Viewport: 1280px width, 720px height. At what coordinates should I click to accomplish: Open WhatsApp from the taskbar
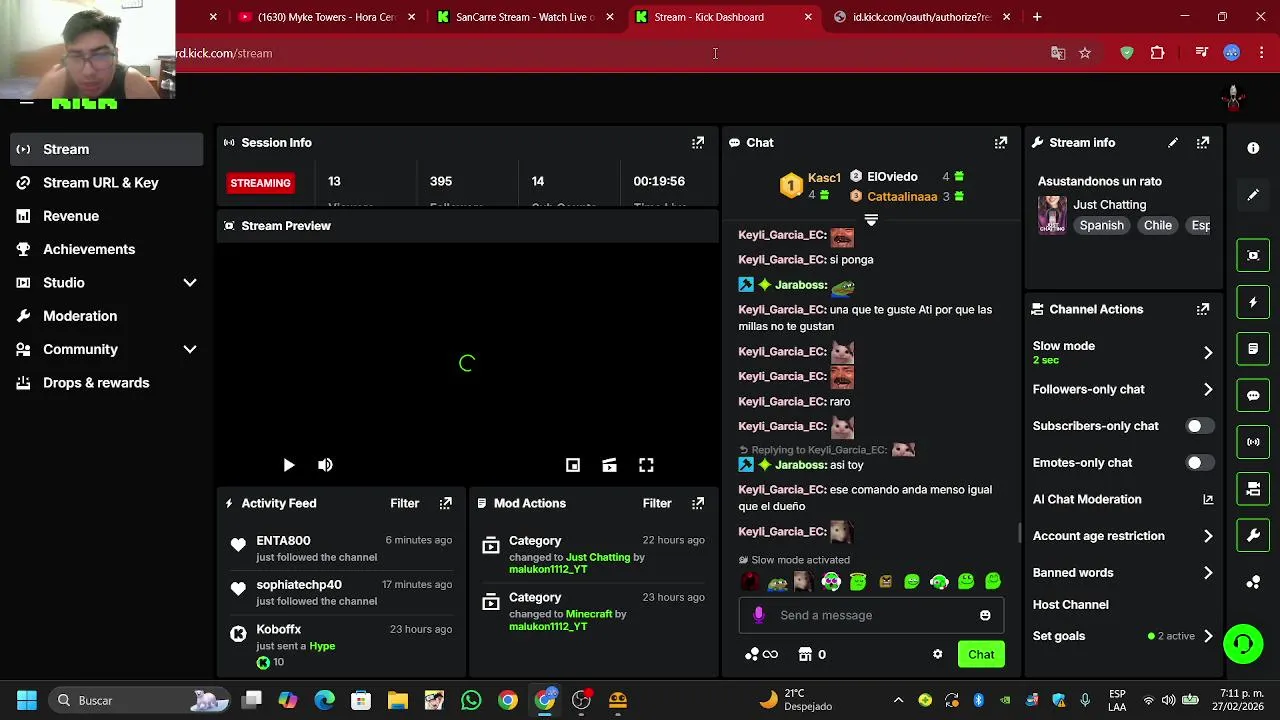point(471,700)
